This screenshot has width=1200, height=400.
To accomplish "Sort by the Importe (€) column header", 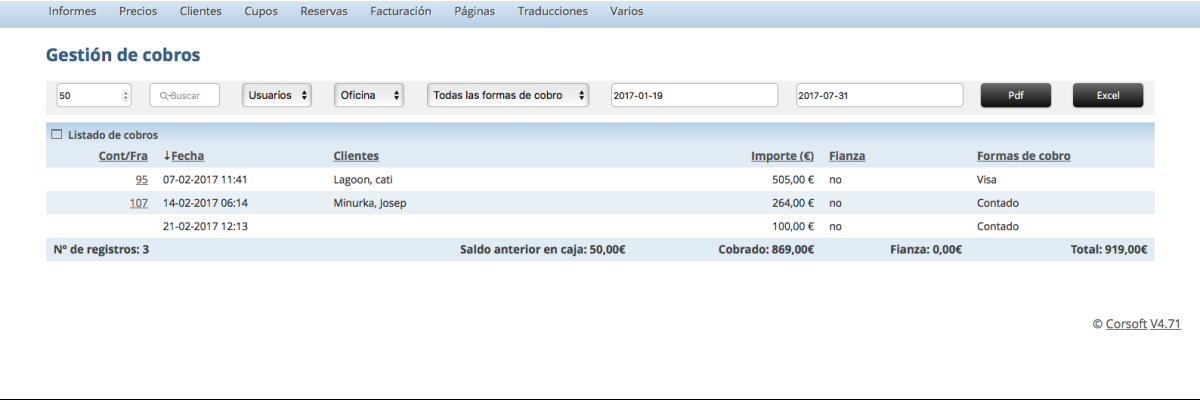I will 782,156.
